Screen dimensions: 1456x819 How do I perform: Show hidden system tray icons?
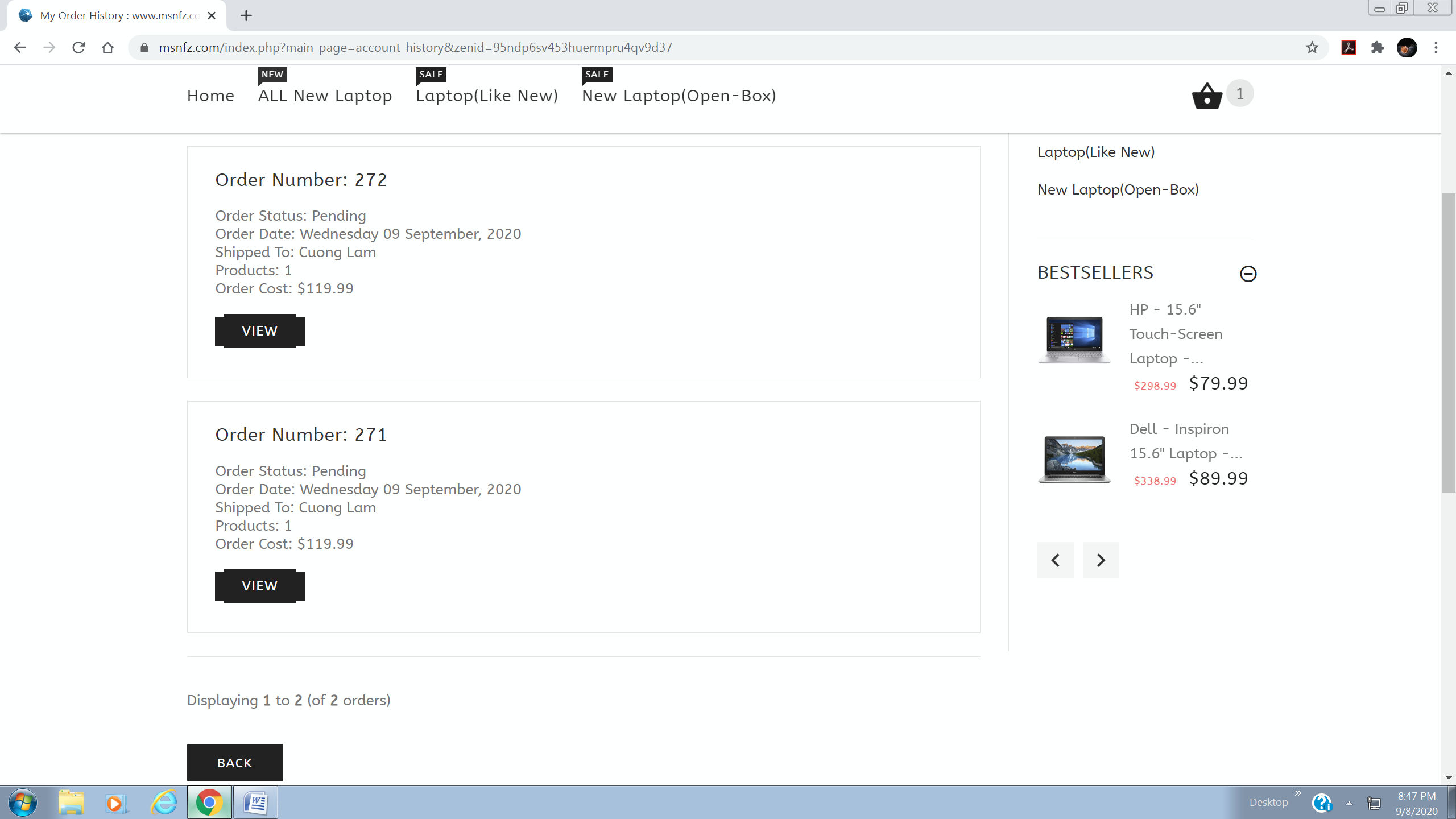[x=1349, y=803]
